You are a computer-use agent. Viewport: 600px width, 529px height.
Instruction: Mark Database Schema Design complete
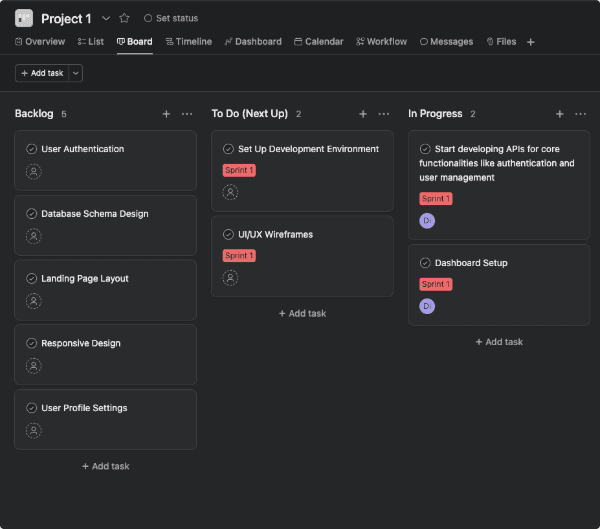[x=31, y=213]
